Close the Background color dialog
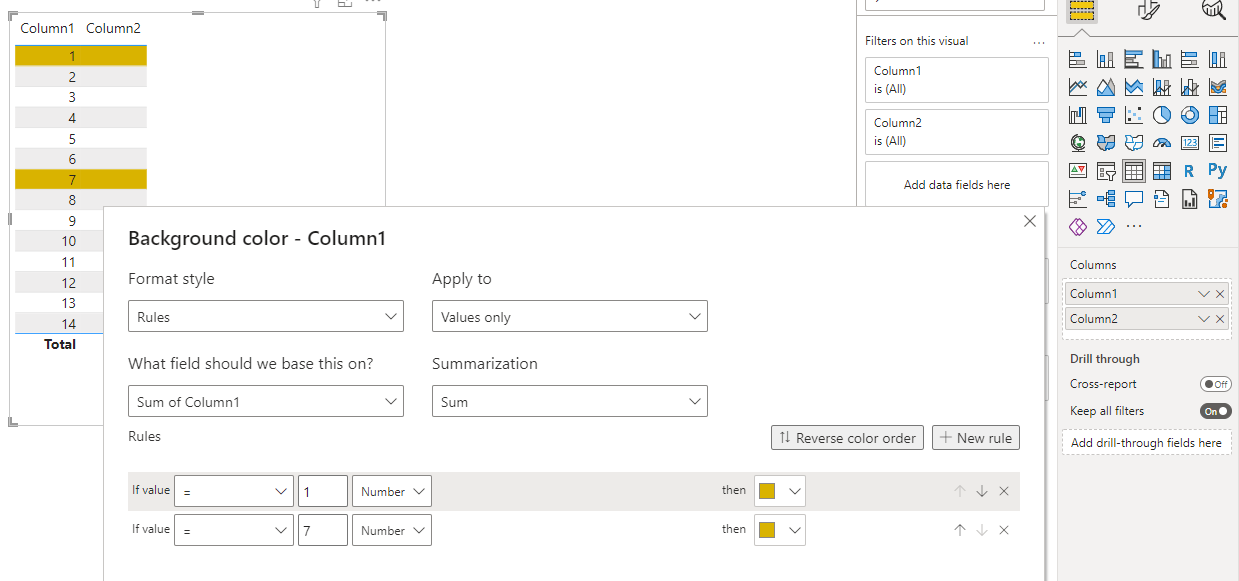 1030,221
